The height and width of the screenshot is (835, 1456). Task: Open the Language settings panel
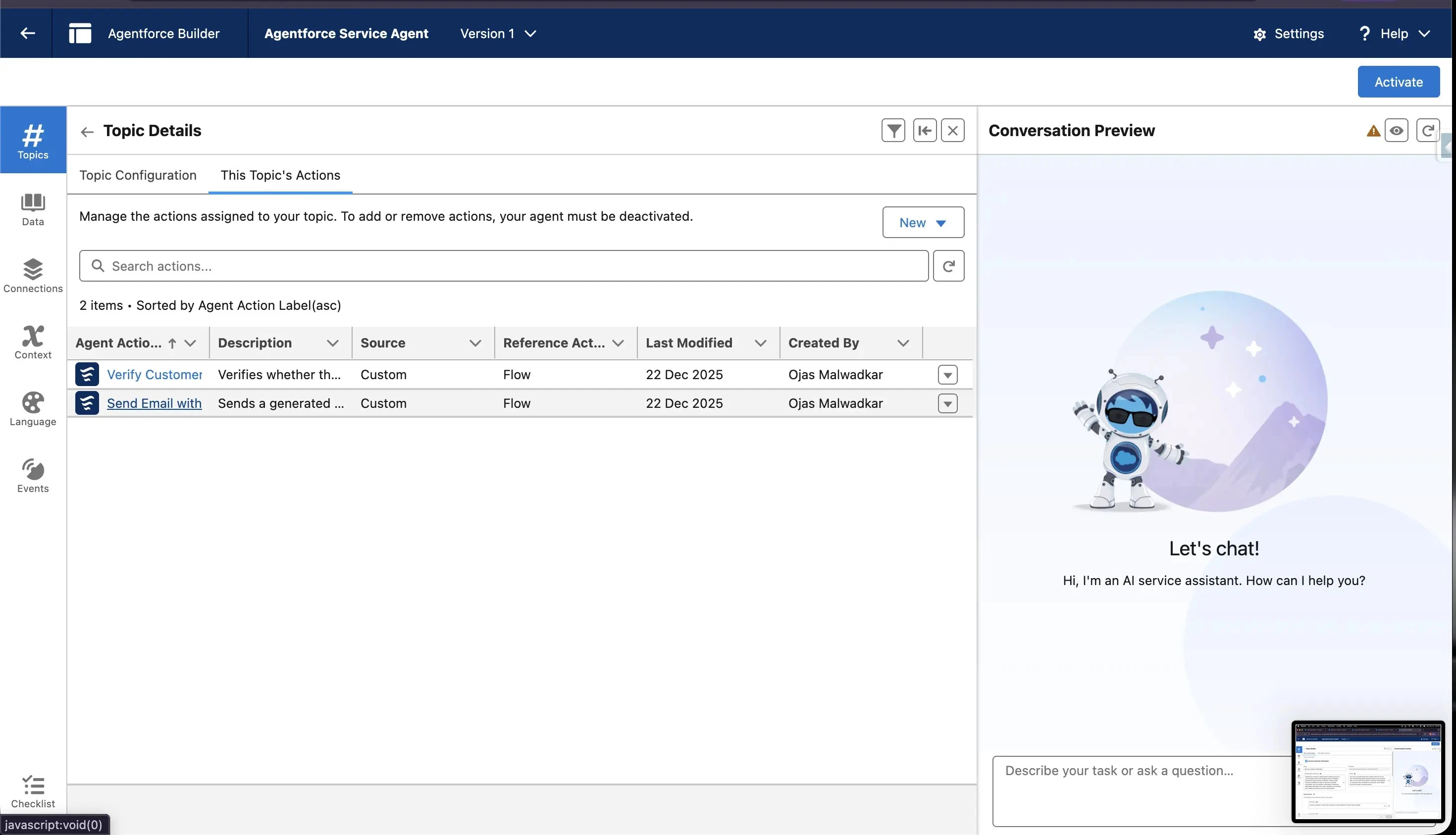pos(33,409)
